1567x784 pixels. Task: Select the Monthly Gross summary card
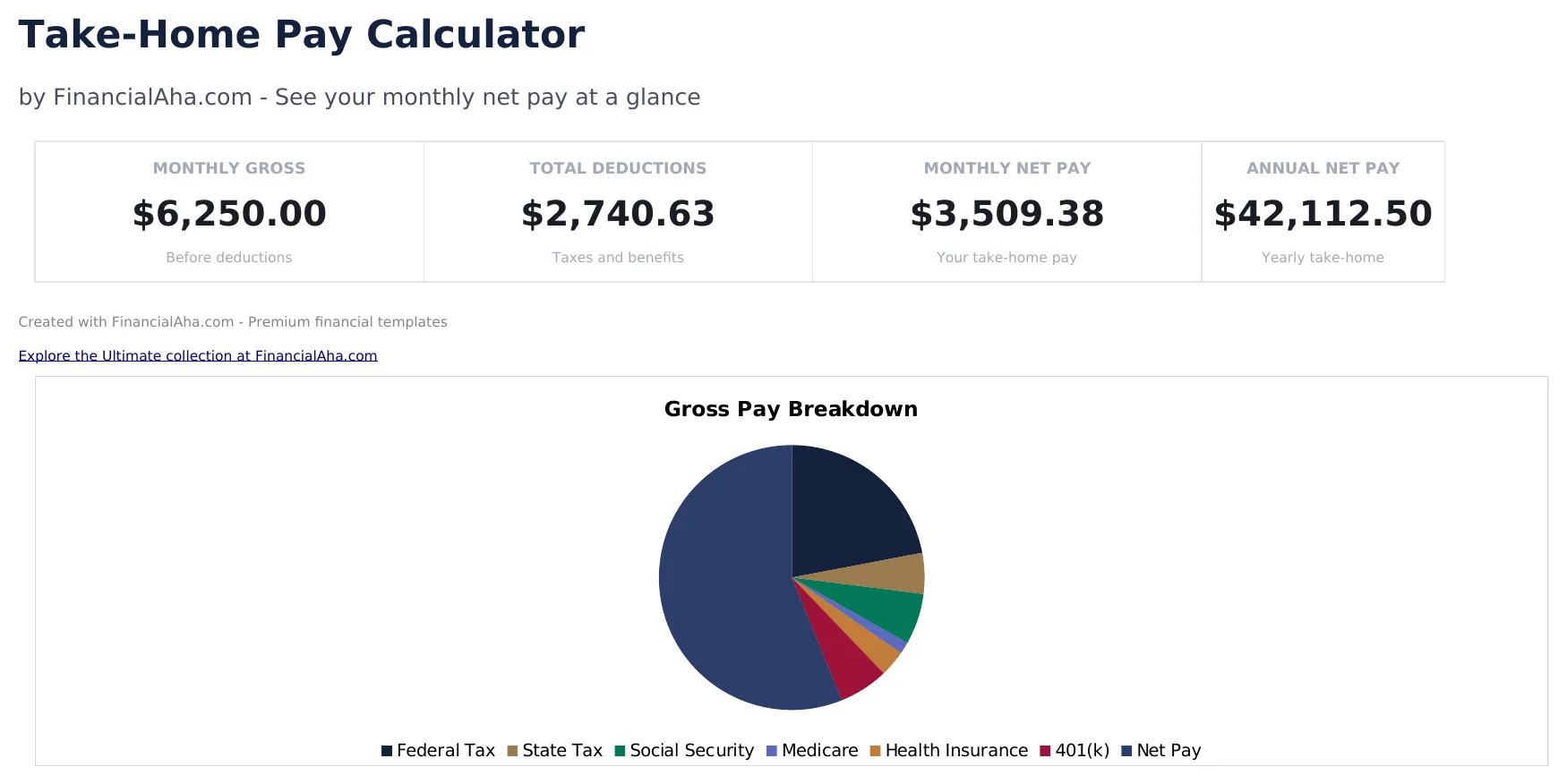coord(228,211)
